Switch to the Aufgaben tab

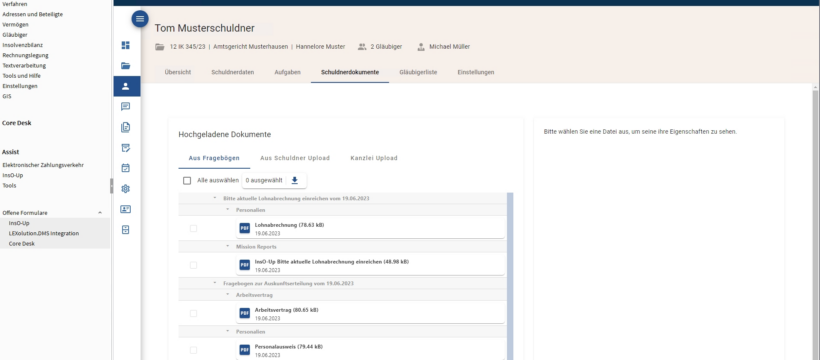click(288, 72)
